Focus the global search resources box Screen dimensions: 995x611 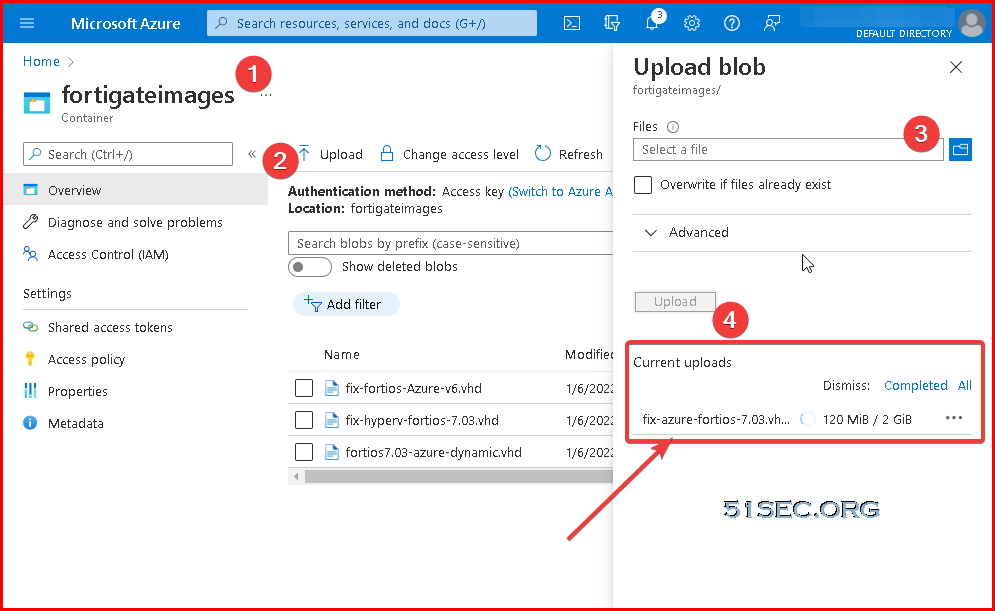(372, 23)
